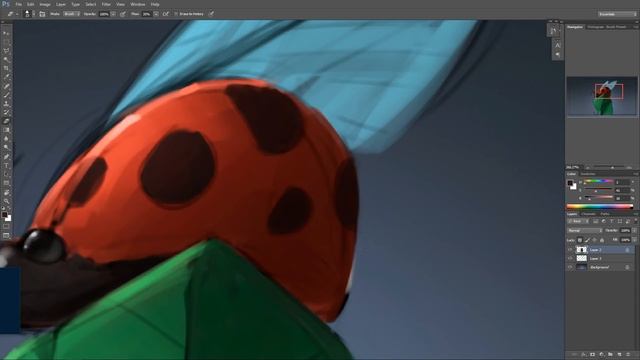Image resolution: width=640 pixels, height=360 pixels.
Task: Add a layer mask from Layers footer
Action: [592, 355]
